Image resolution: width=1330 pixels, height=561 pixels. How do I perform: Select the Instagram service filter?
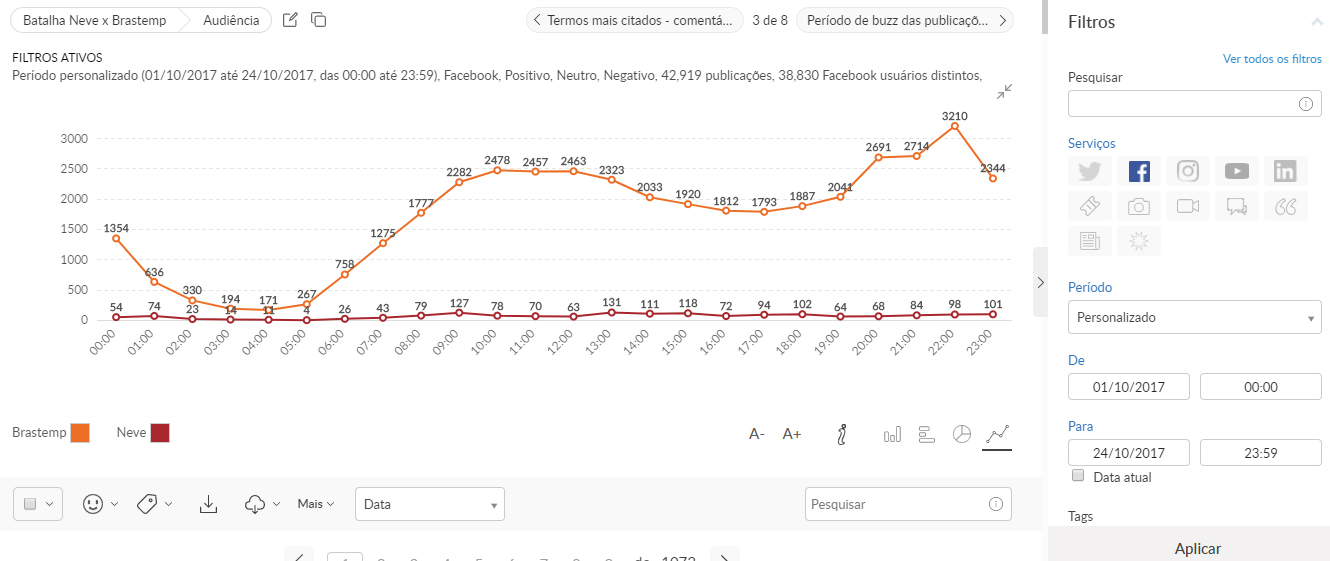[1187, 171]
